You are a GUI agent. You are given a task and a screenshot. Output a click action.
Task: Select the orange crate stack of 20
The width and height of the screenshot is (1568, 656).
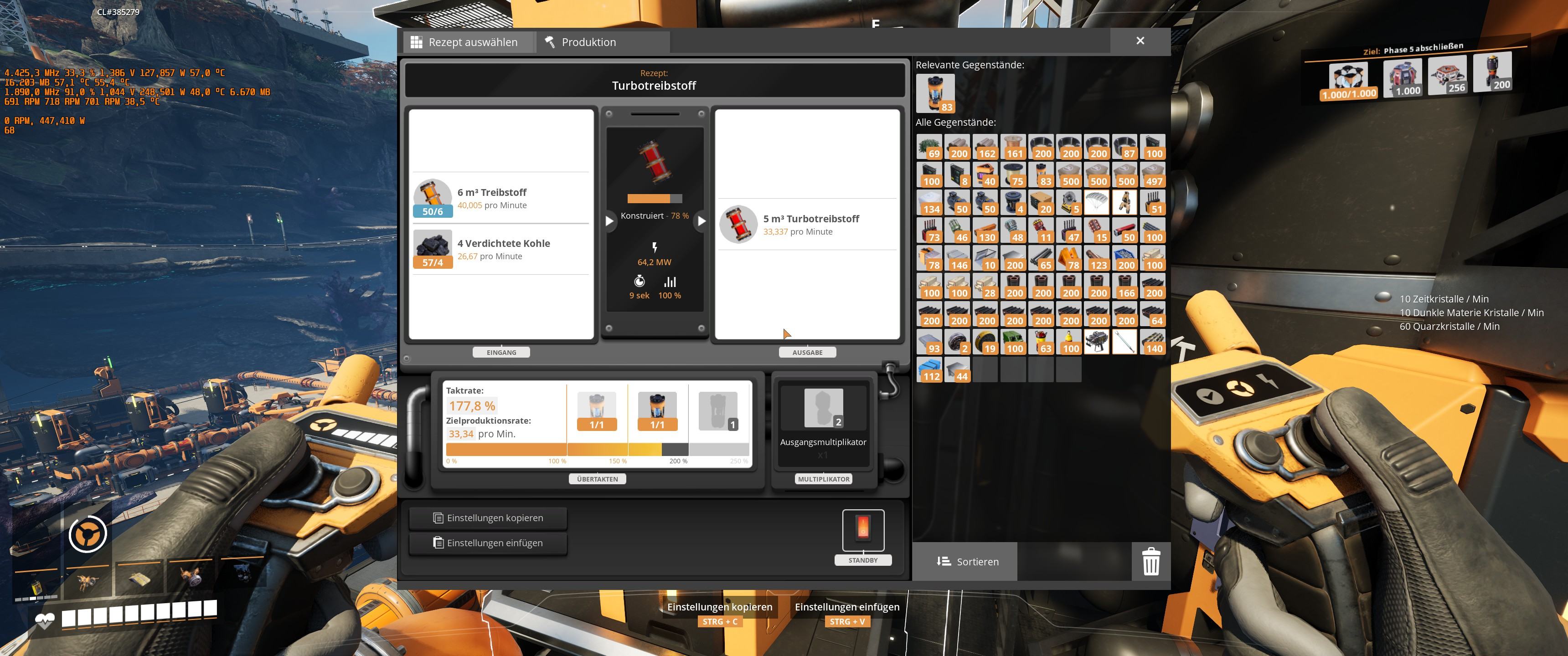(x=1041, y=203)
